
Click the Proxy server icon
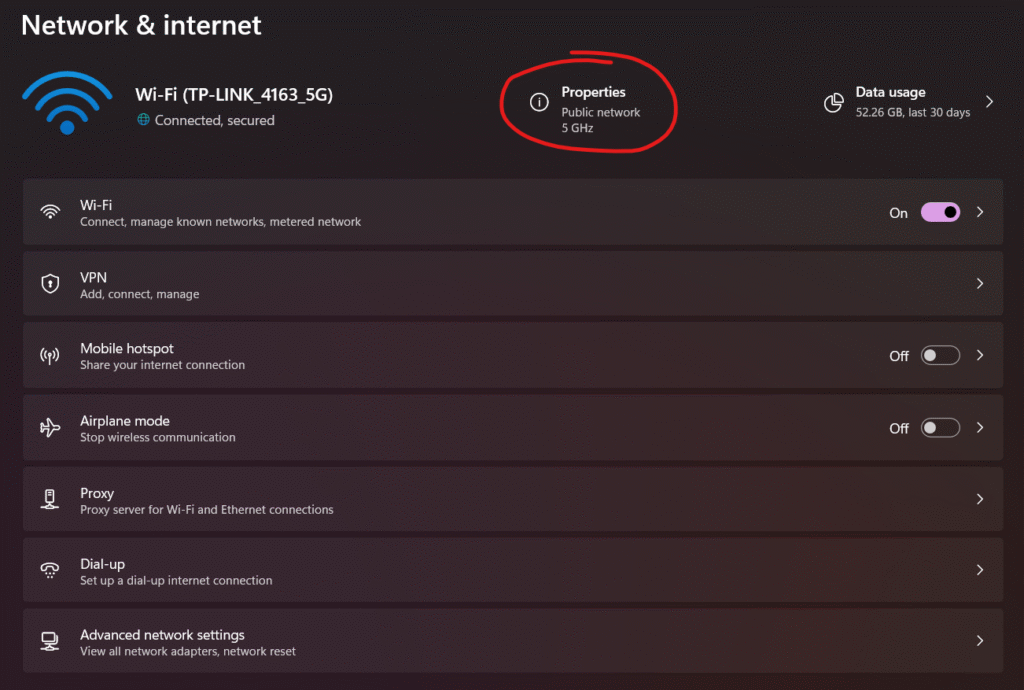click(x=50, y=500)
